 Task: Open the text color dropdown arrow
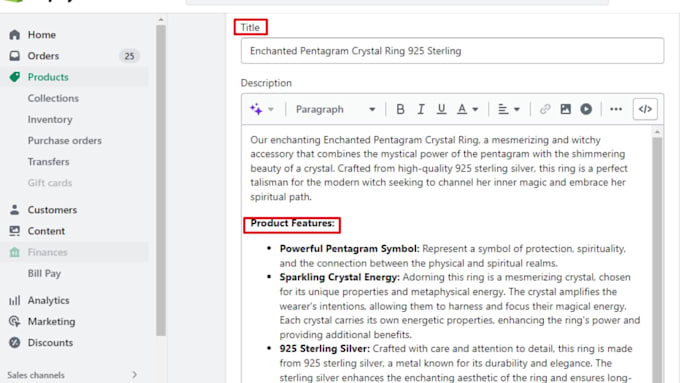click(475, 109)
